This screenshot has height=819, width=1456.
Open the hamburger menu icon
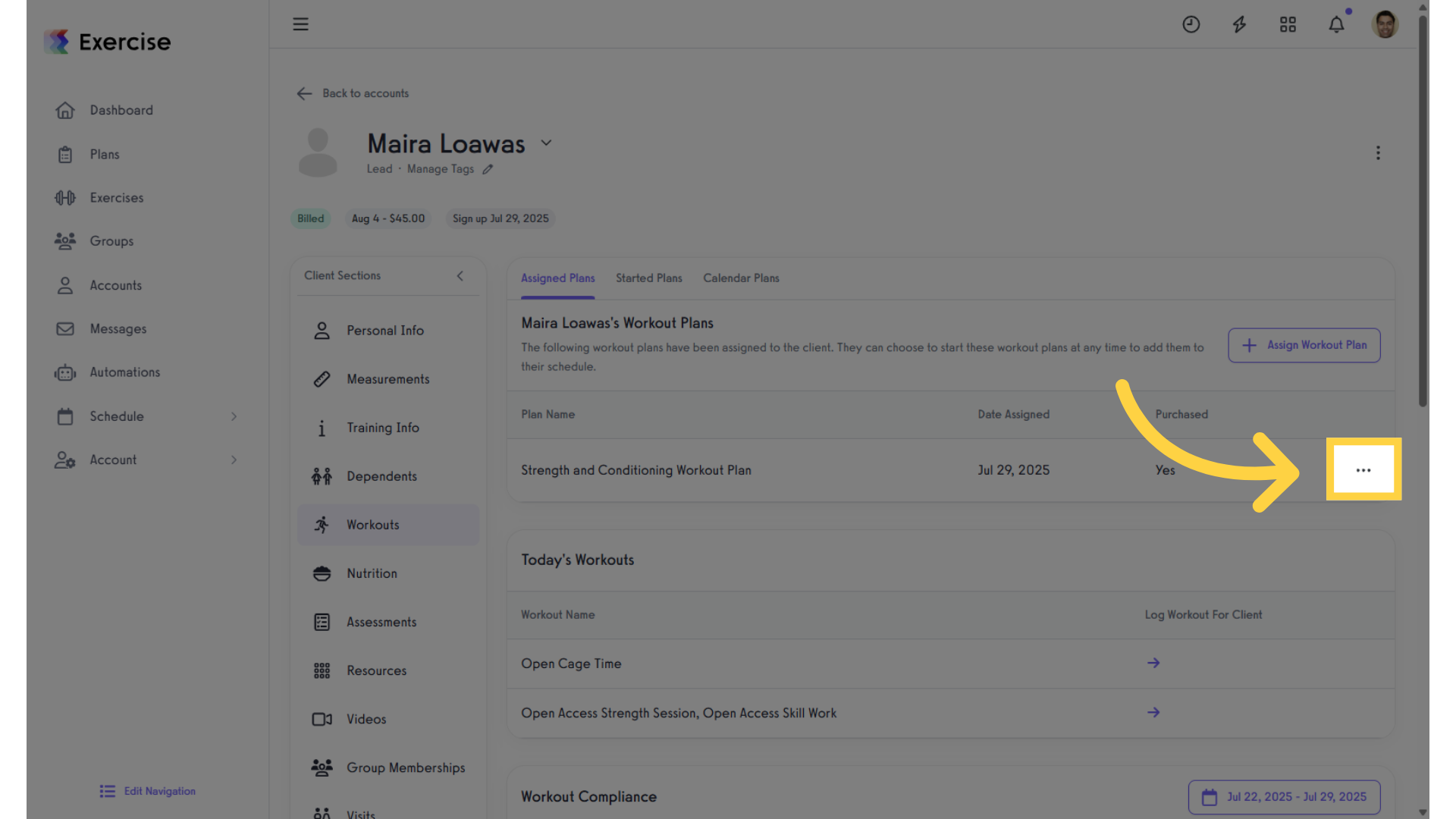coord(300,24)
